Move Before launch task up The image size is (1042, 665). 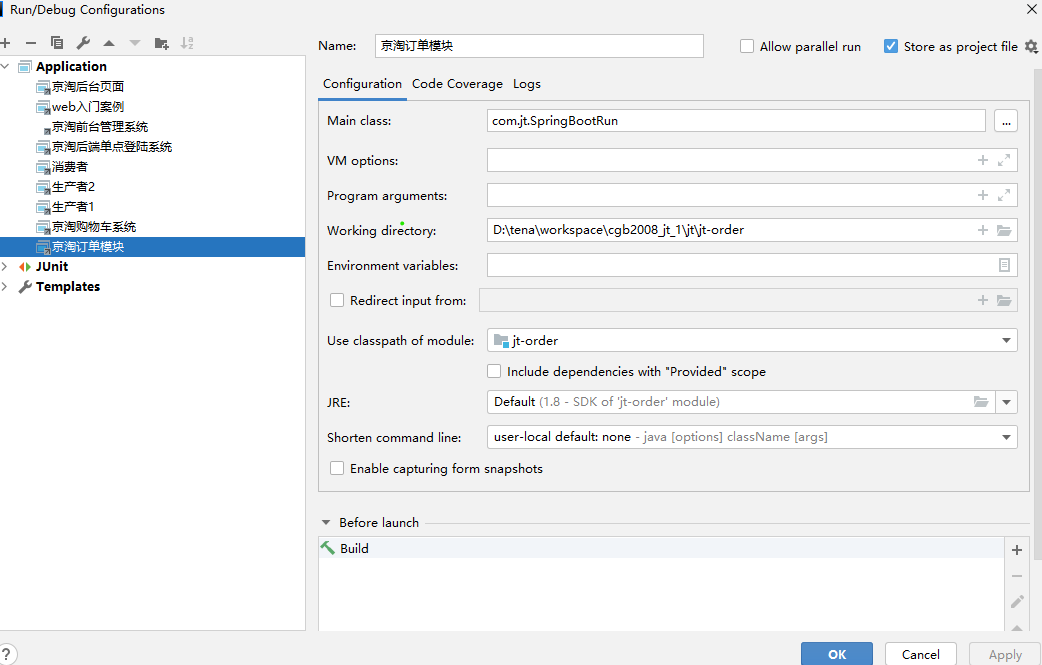coord(1017,627)
